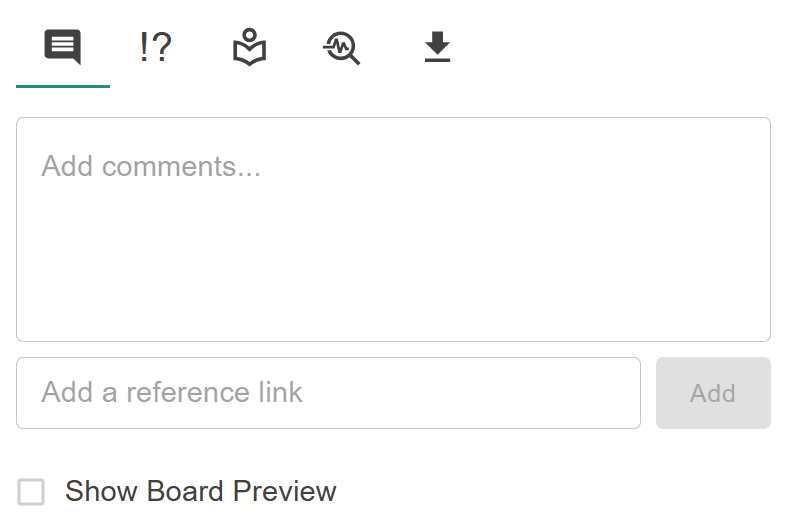The image size is (788, 522).
Task: Click inside the reference link input box
Action: (x=328, y=393)
